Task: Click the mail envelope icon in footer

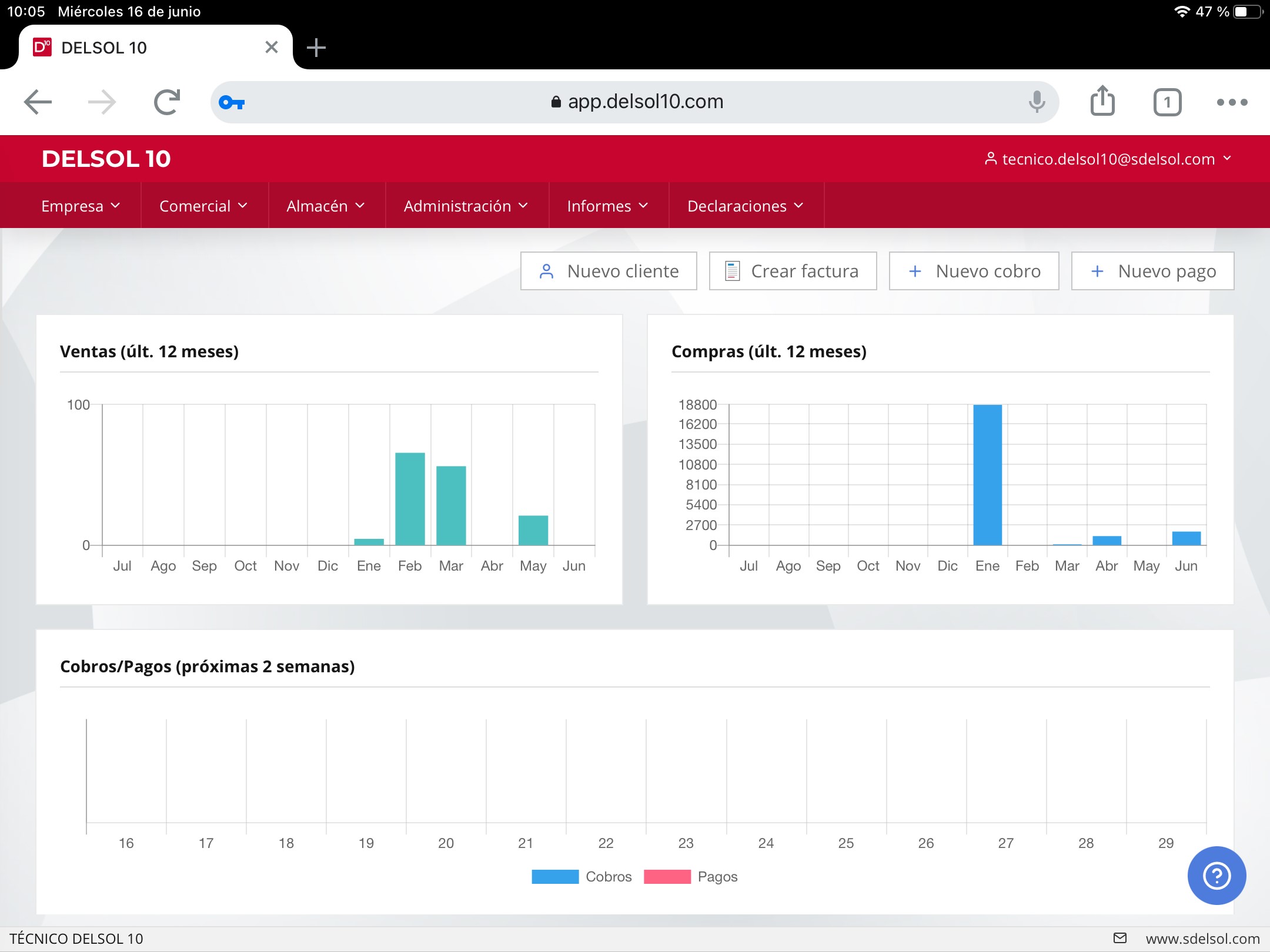Action: coord(1120,938)
